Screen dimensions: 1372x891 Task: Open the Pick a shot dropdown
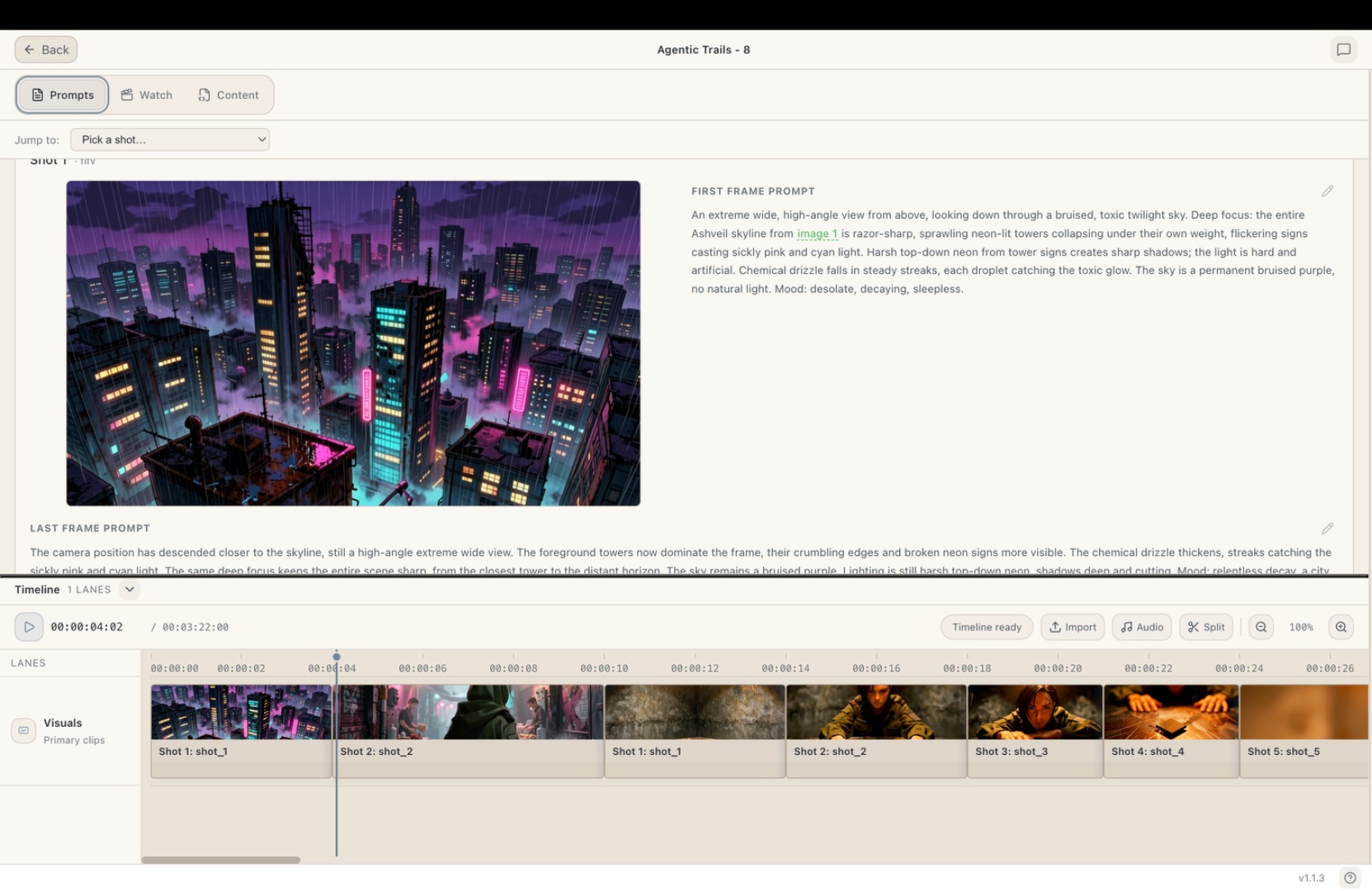pos(170,139)
